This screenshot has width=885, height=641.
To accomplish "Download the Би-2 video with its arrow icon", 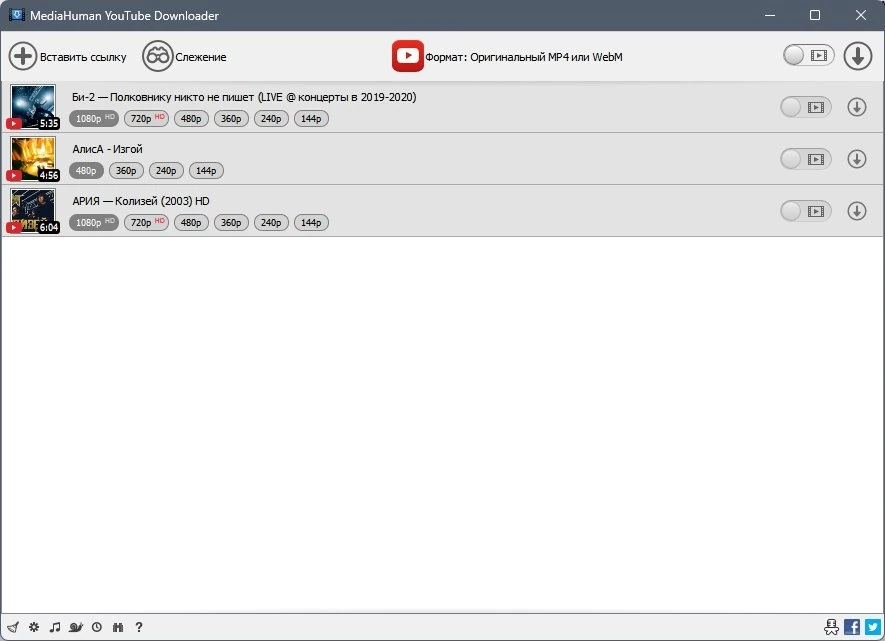I will pyautogui.click(x=856, y=107).
